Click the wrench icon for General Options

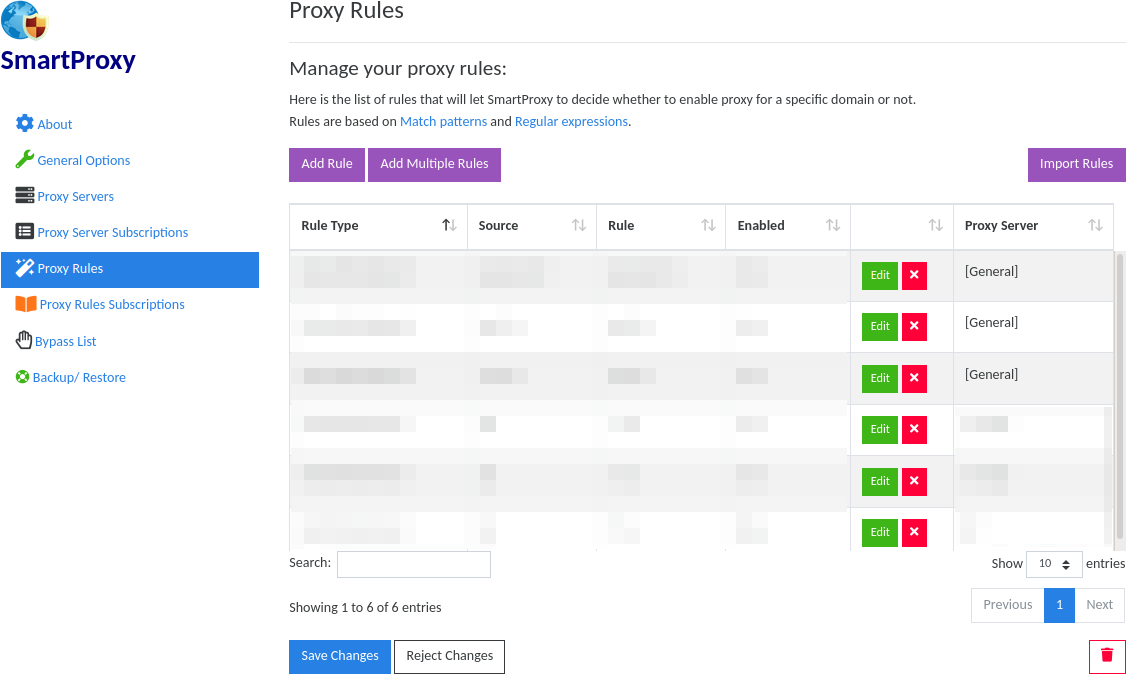coord(25,160)
